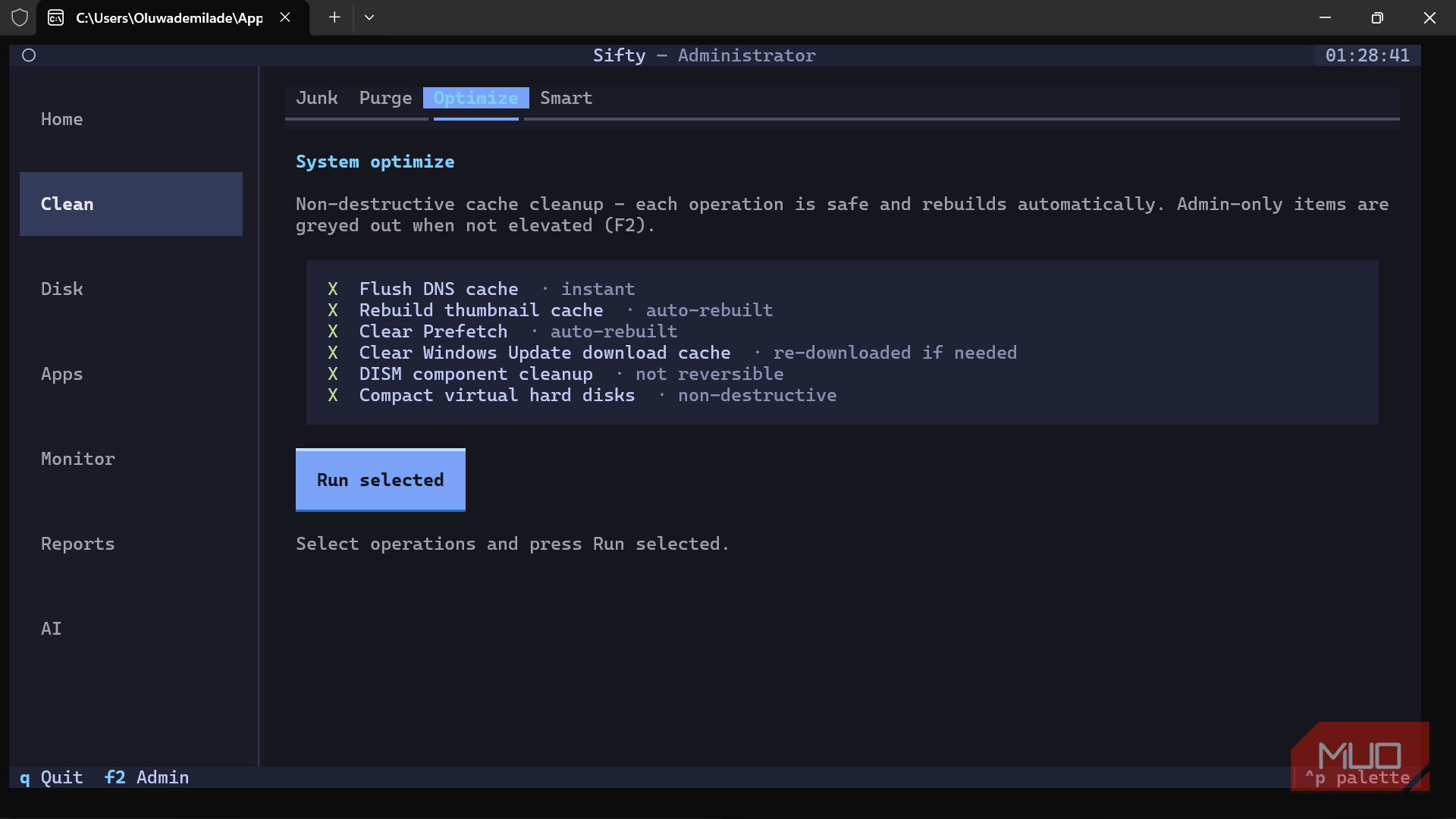The image size is (1456, 819).
Task: Click the circle icon in Sifty header
Action: [x=29, y=55]
